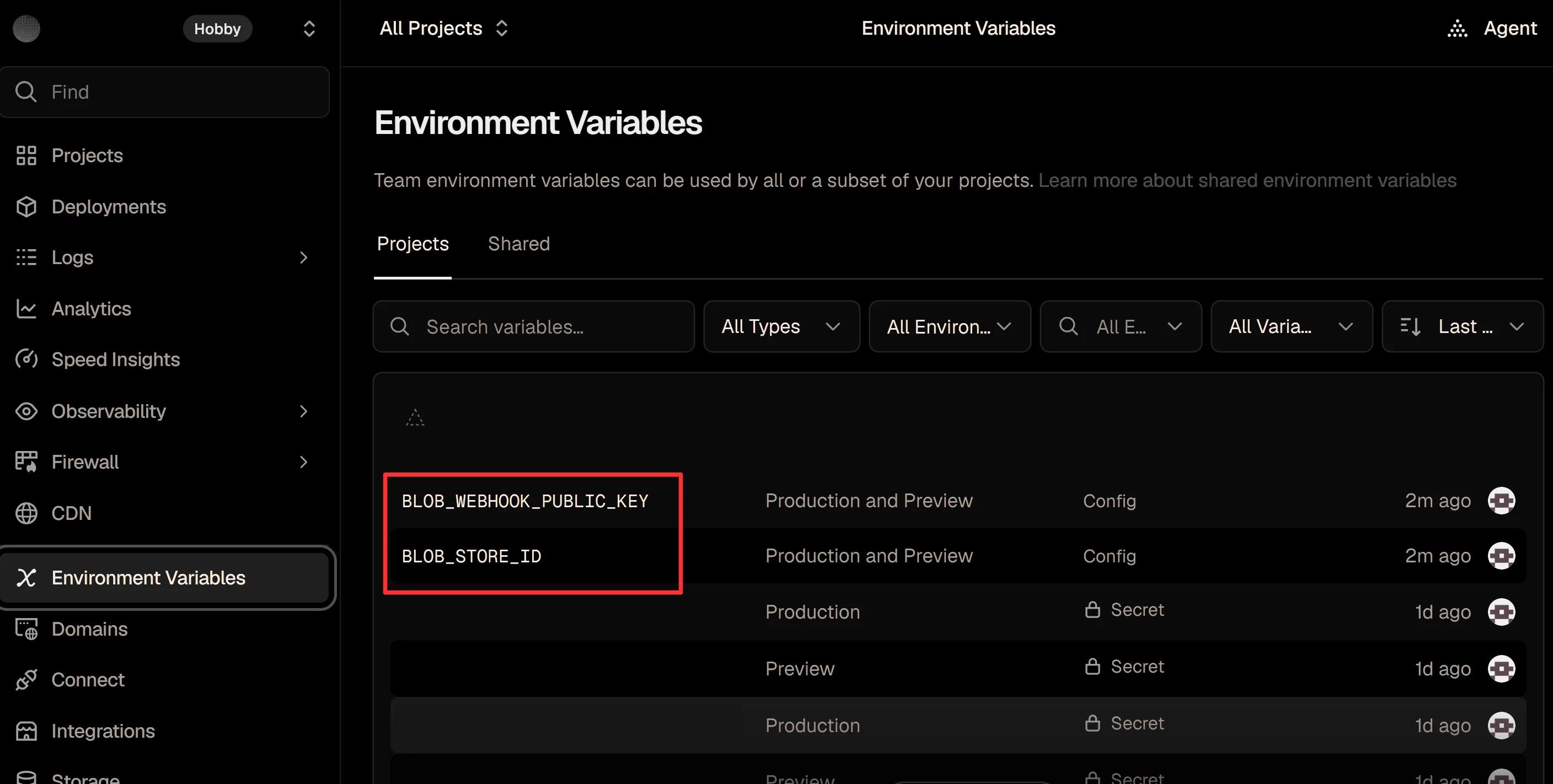The width and height of the screenshot is (1553, 784).
Task: Click the CDN globe icon
Action: click(26, 513)
